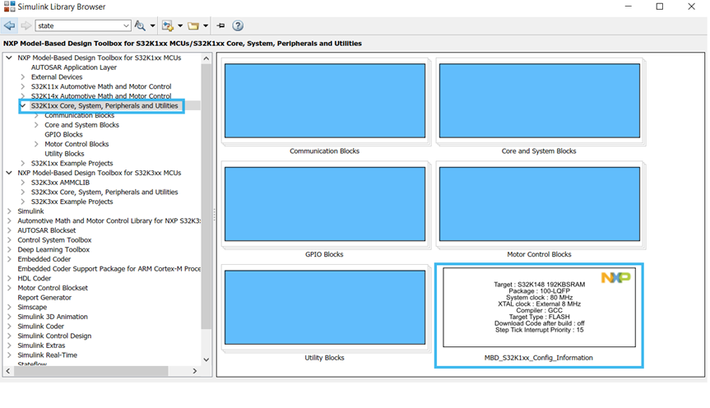Open the folder icon's dropdown arrow
Viewport: 710px width, 408px height.
coord(206,26)
